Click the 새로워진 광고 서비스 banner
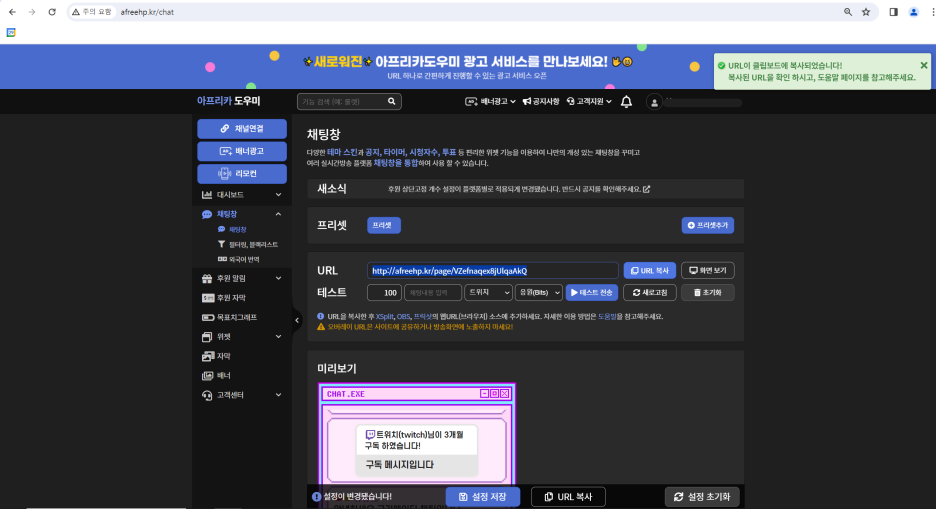Image resolution: width=936 pixels, height=509 pixels. tap(467, 67)
